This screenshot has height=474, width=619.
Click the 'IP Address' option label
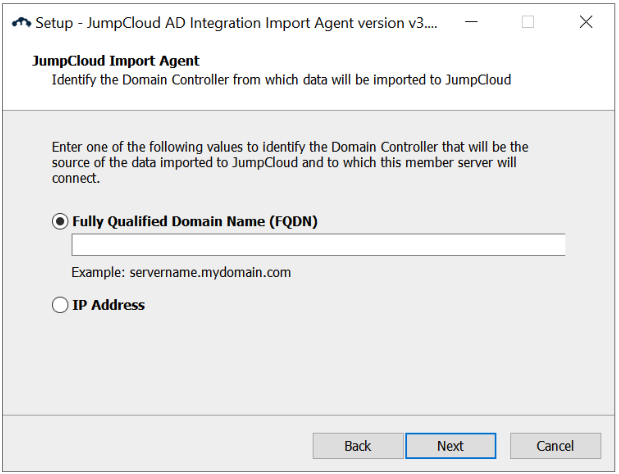109,305
